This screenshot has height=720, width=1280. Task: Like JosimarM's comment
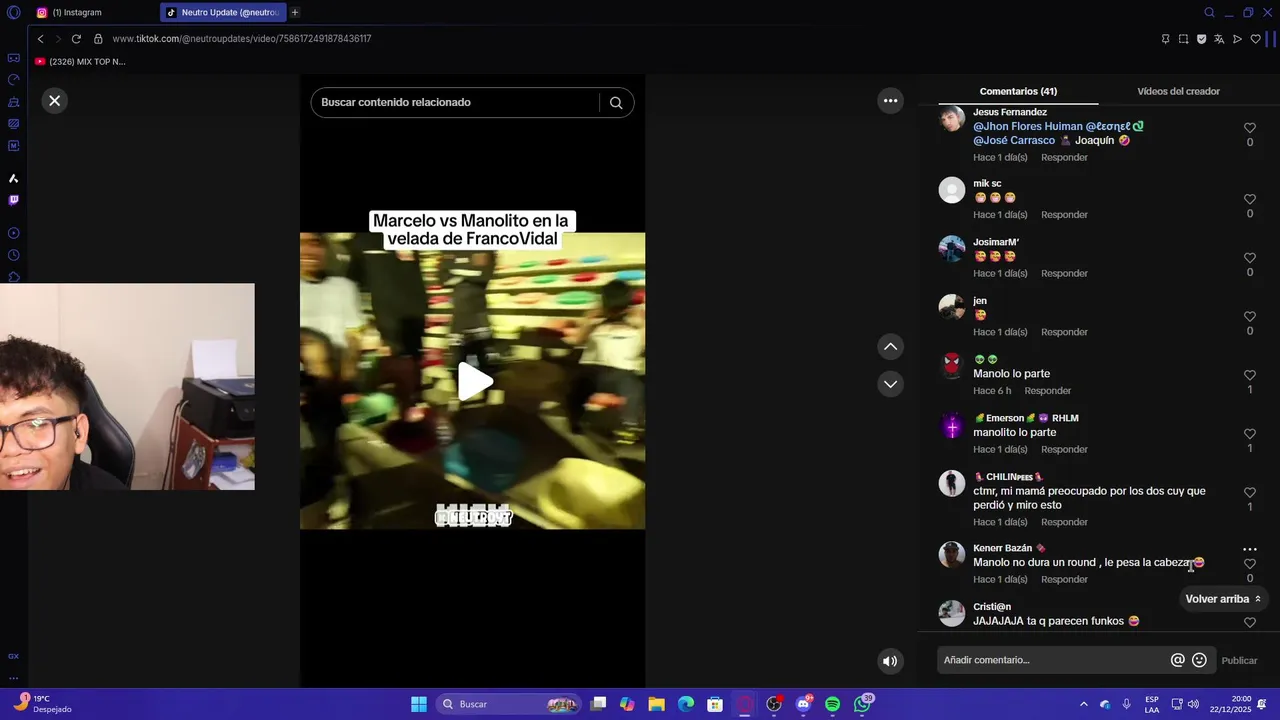[x=1250, y=258]
